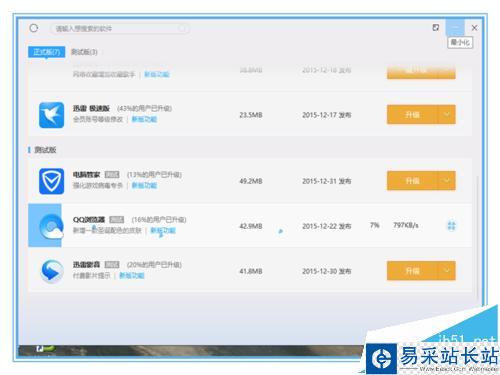The image size is (500, 375).
Task: Open 新版功能 link in the top partial row
Action: (157, 74)
